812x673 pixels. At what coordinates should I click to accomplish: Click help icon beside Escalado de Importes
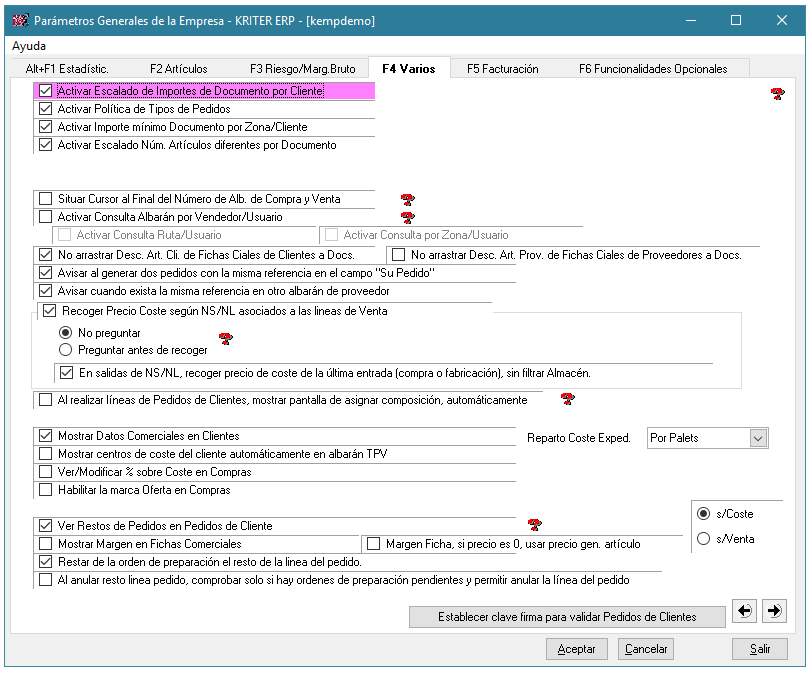777,94
